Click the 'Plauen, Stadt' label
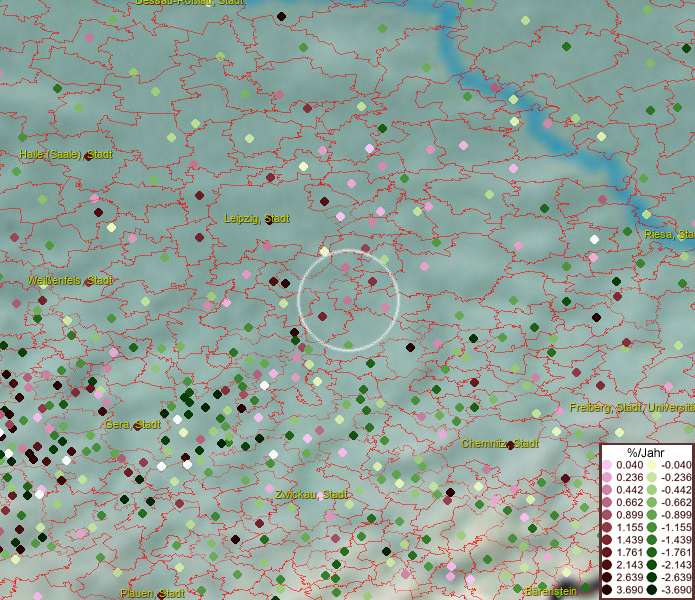695x600 pixels. pos(152,593)
